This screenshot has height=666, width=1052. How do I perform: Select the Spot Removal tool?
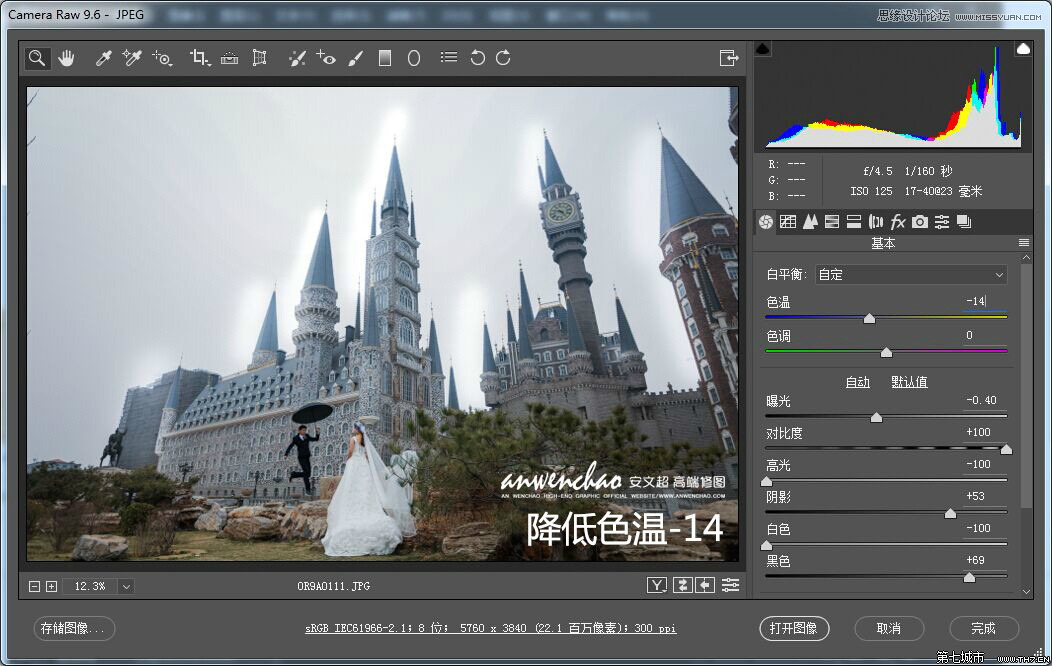click(297, 58)
